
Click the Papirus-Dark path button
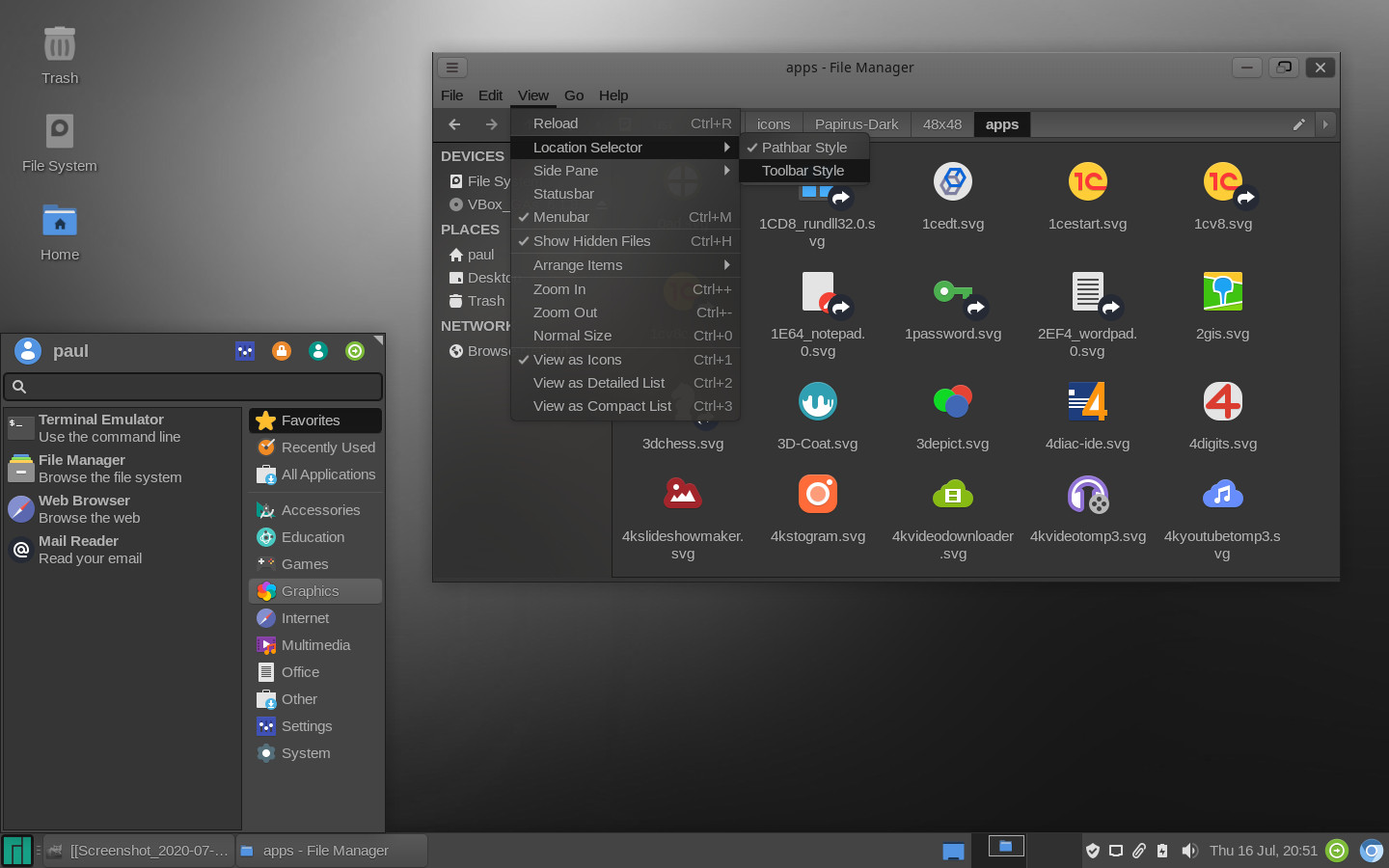(x=857, y=124)
